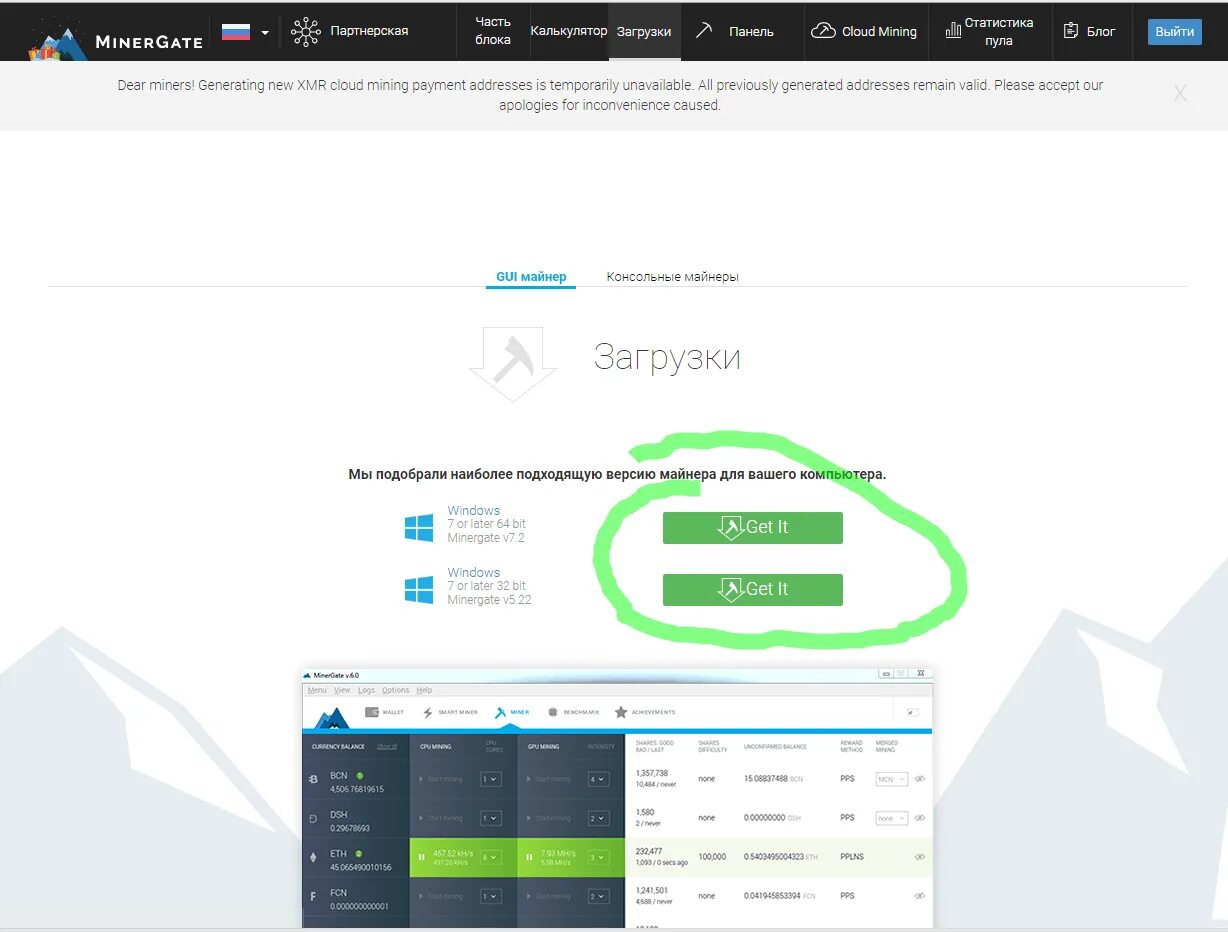Screen dimensions: 1228x932
Task: Open BCN CPU cores dropdown
Action: [x=490, y=779]
